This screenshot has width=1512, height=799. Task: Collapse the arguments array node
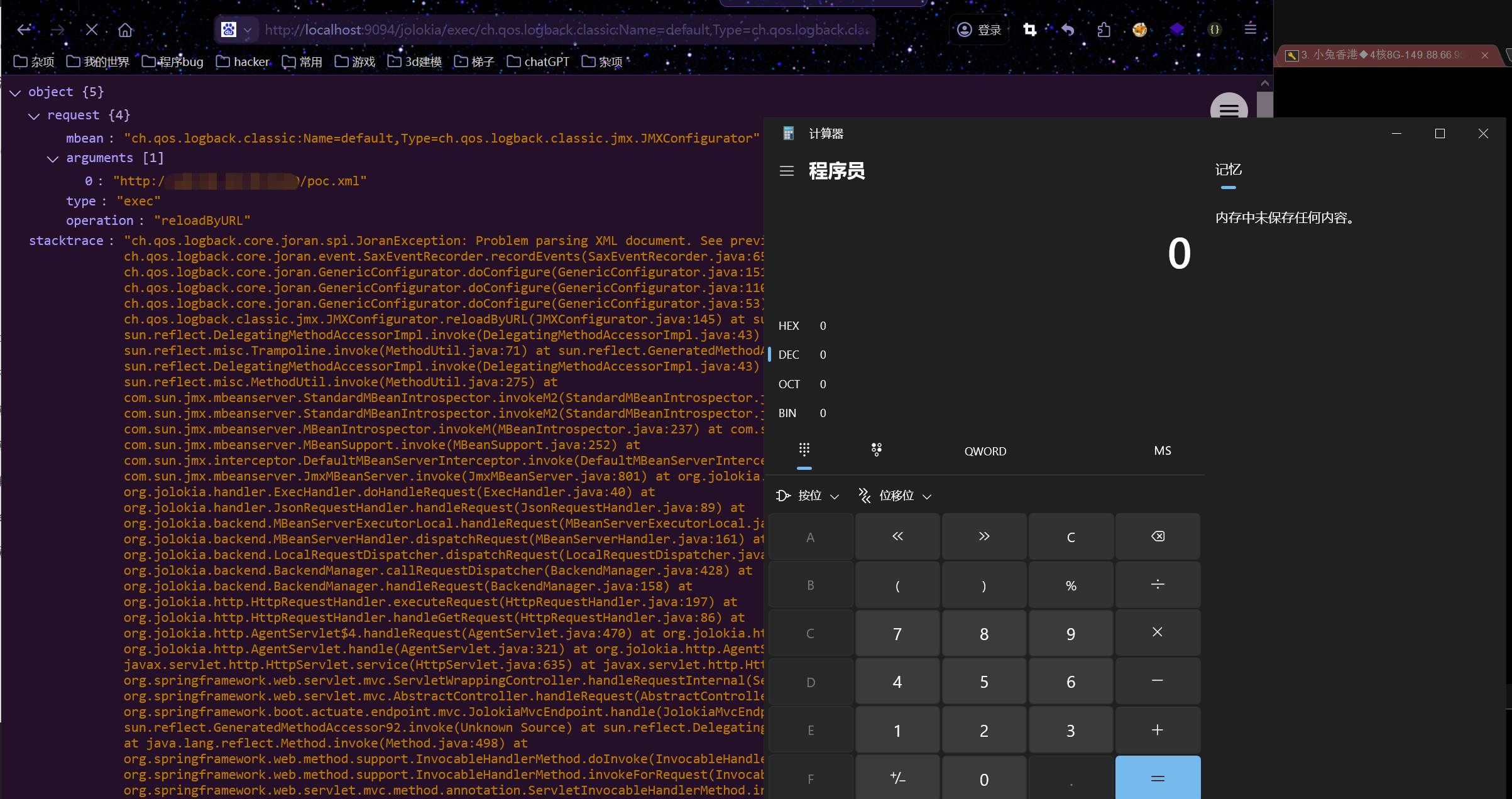click(x=53, y=158)
